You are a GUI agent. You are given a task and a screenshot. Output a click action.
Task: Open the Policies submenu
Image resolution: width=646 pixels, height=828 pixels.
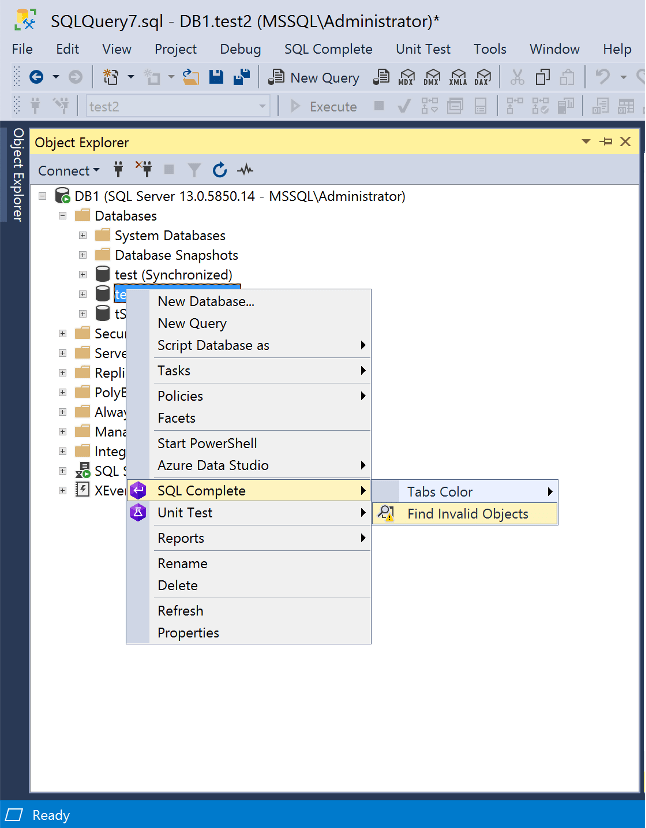pyautogui.click(x=249, y=396)
